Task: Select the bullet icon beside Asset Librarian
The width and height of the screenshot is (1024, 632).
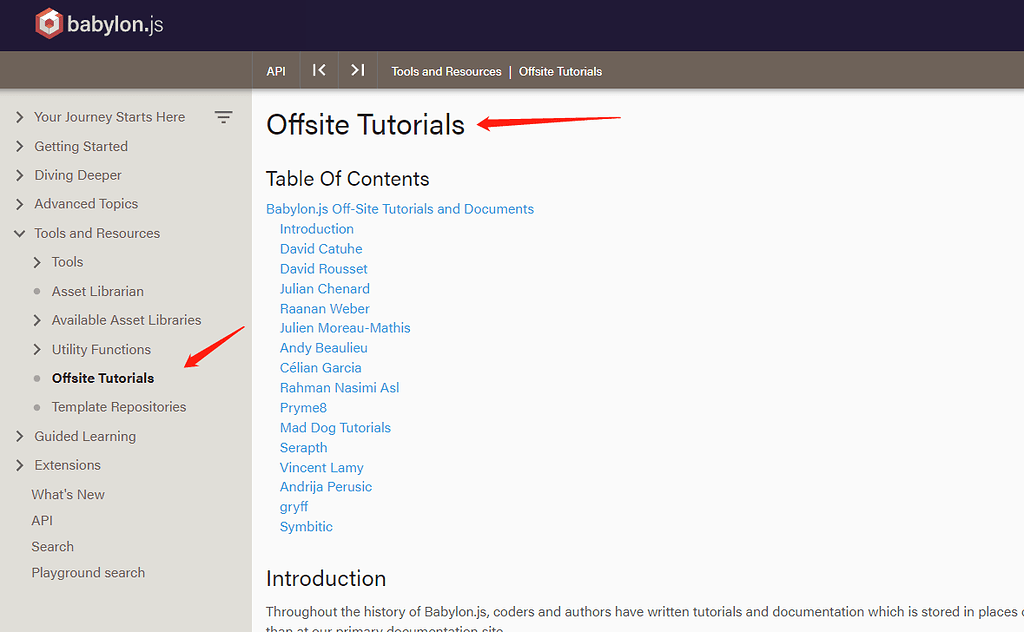Action: (x=37, y=291)
